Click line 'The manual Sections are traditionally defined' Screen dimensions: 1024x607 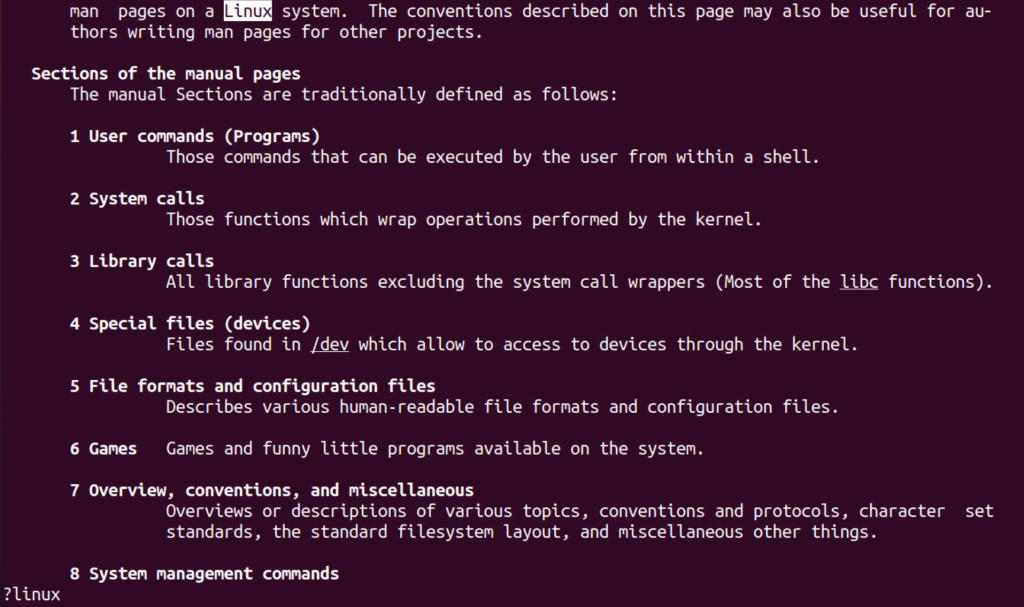tap(344, 95)
